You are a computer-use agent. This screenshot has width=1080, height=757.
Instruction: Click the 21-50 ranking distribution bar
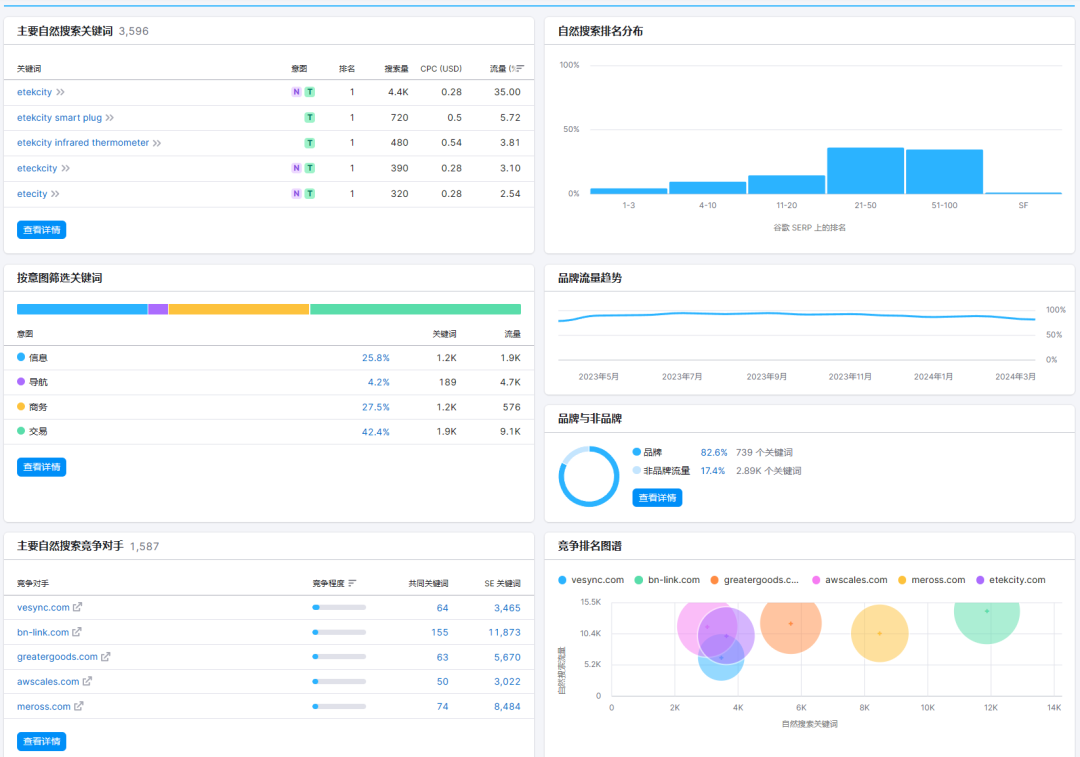tap(865, 171)
